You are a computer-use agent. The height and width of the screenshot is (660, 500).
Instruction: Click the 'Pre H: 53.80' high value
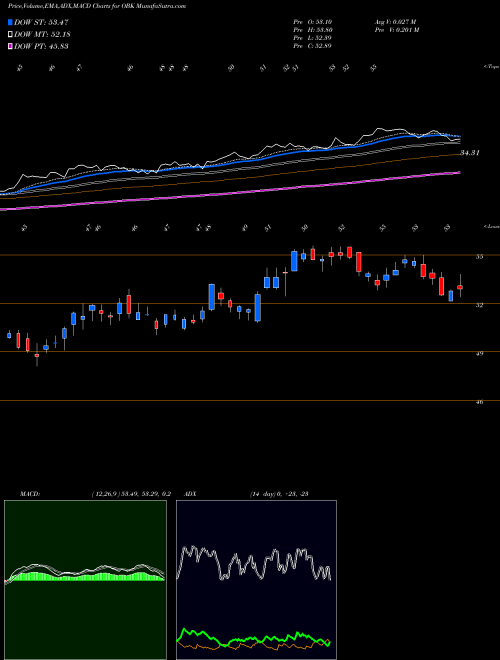pos(312,30)
